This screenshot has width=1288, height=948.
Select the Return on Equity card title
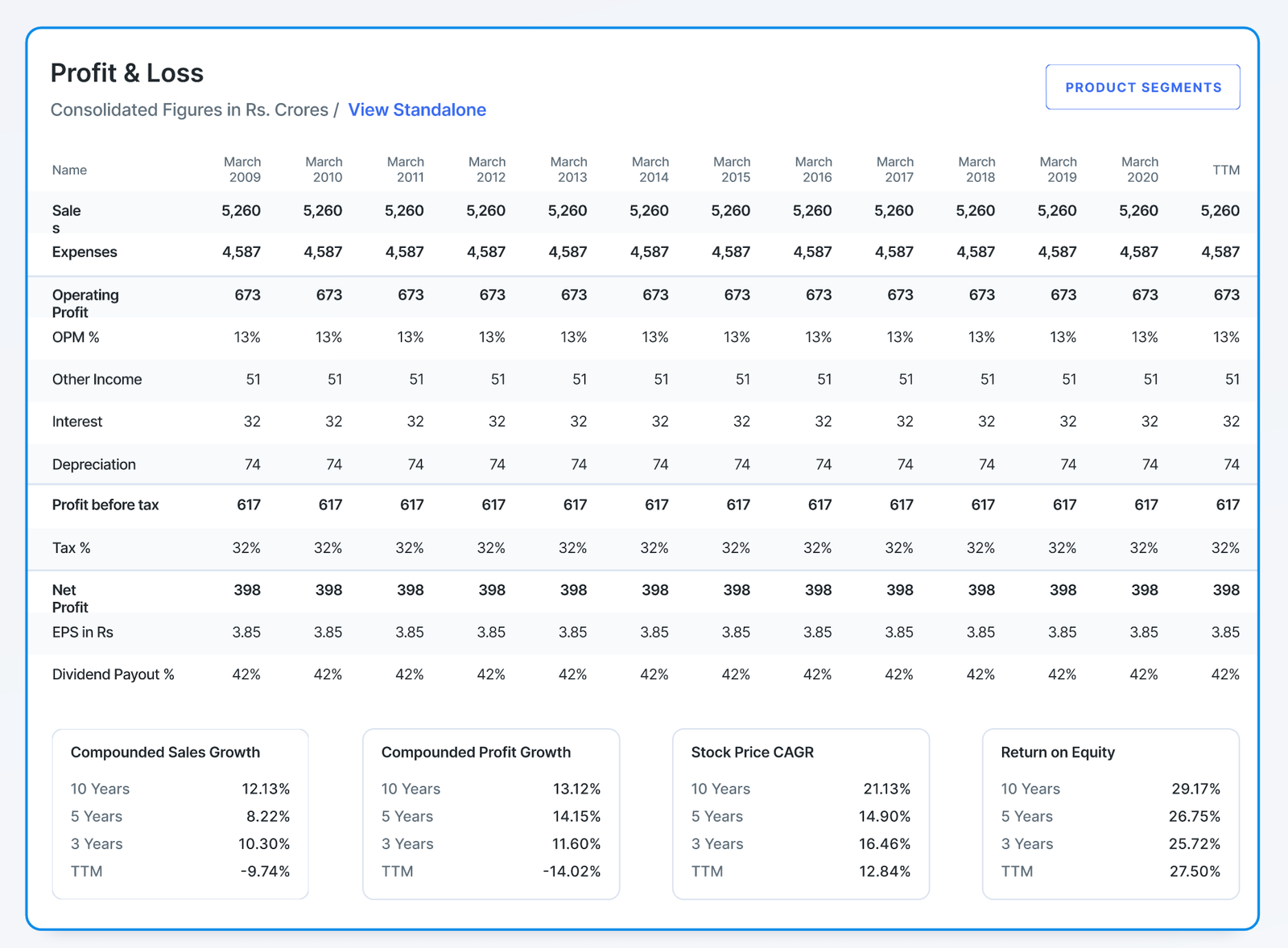(1058, 752)
